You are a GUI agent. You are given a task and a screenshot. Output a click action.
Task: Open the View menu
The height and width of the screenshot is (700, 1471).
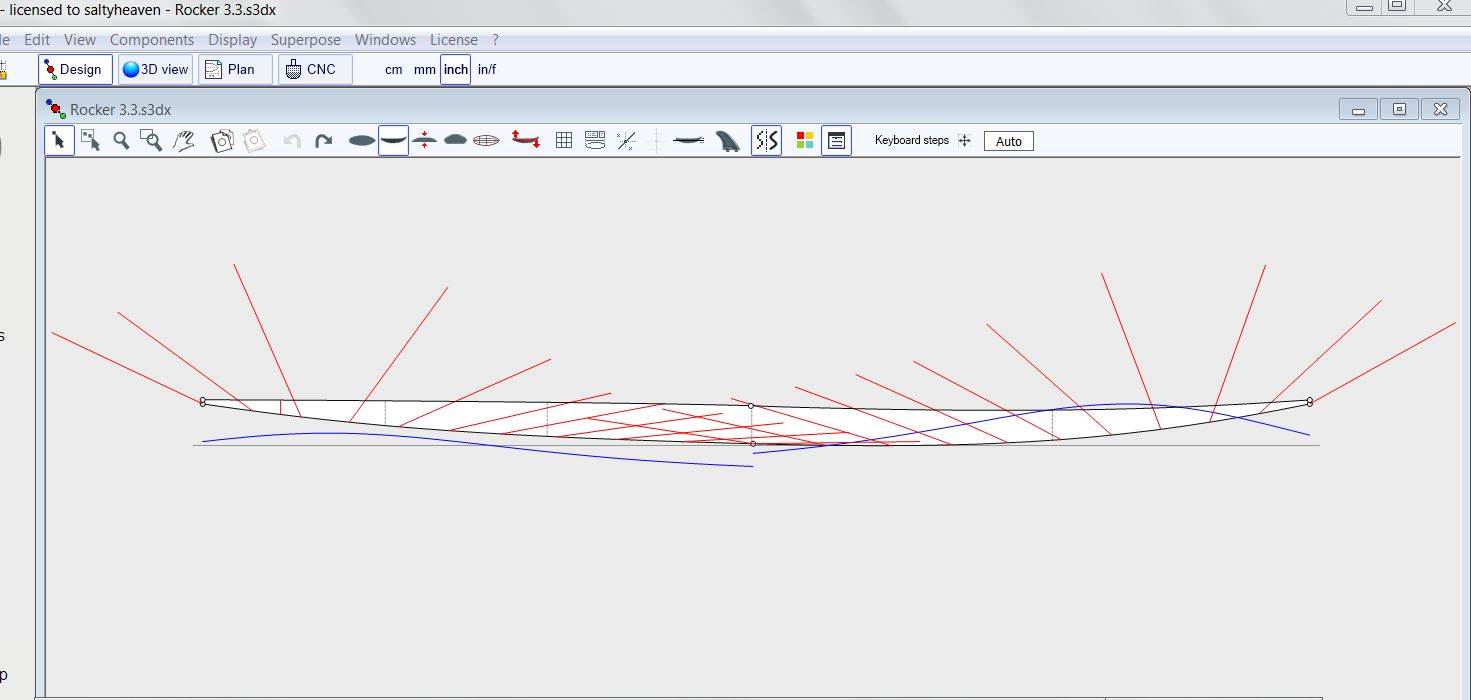click(x=80, y=40)
